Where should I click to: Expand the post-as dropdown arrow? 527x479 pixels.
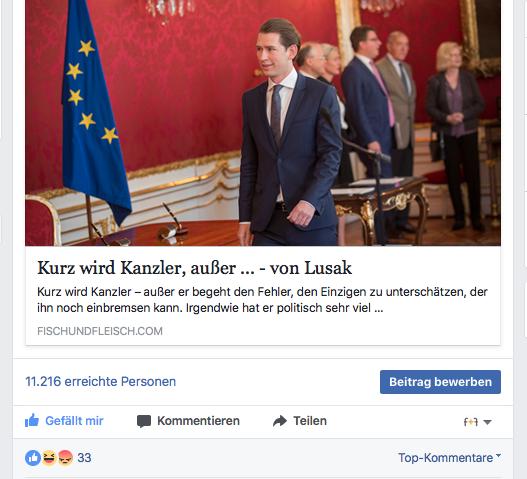tap(487, 422)
